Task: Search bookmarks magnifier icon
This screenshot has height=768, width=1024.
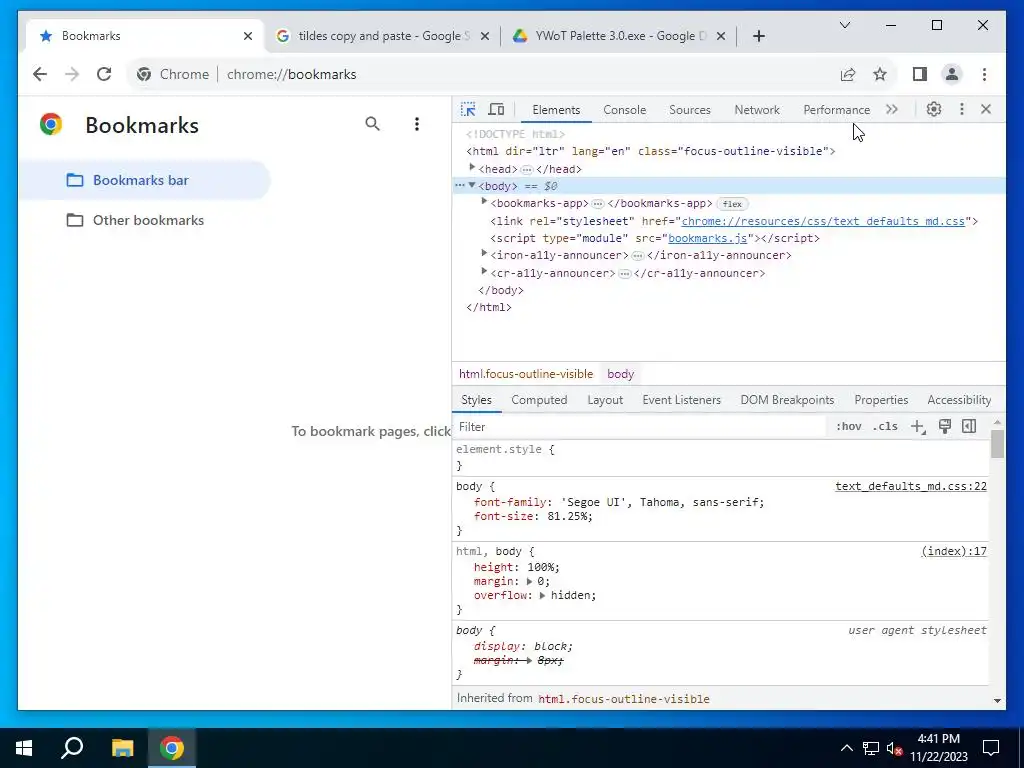Action: (x=372, y=124)
